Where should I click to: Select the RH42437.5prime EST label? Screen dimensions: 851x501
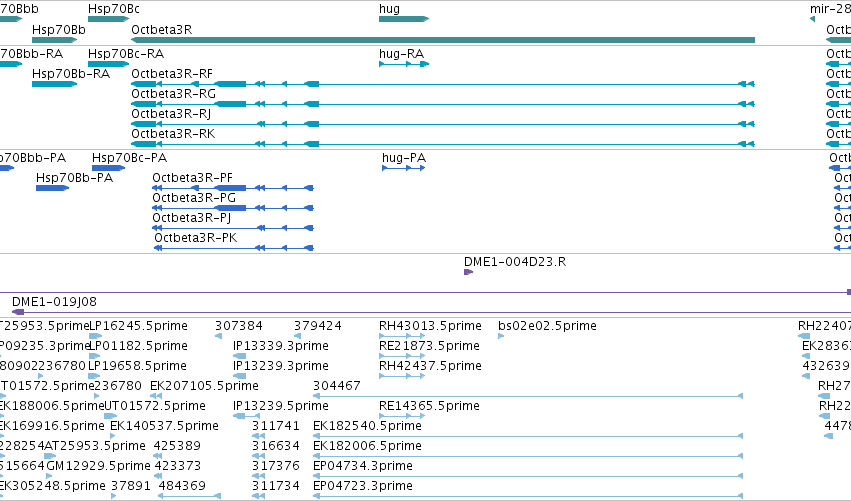click(430, 366)
